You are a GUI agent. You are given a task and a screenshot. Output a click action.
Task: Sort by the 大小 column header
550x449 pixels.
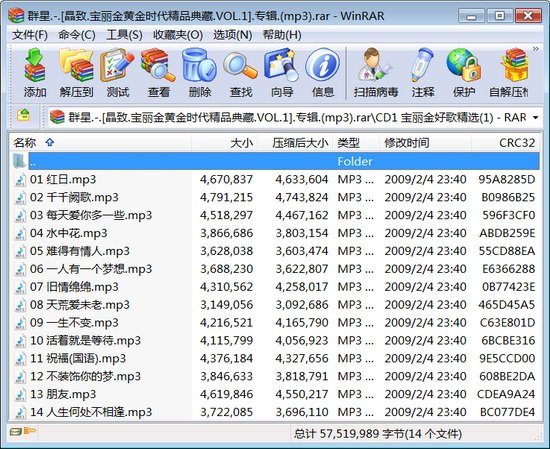point(224,143)
